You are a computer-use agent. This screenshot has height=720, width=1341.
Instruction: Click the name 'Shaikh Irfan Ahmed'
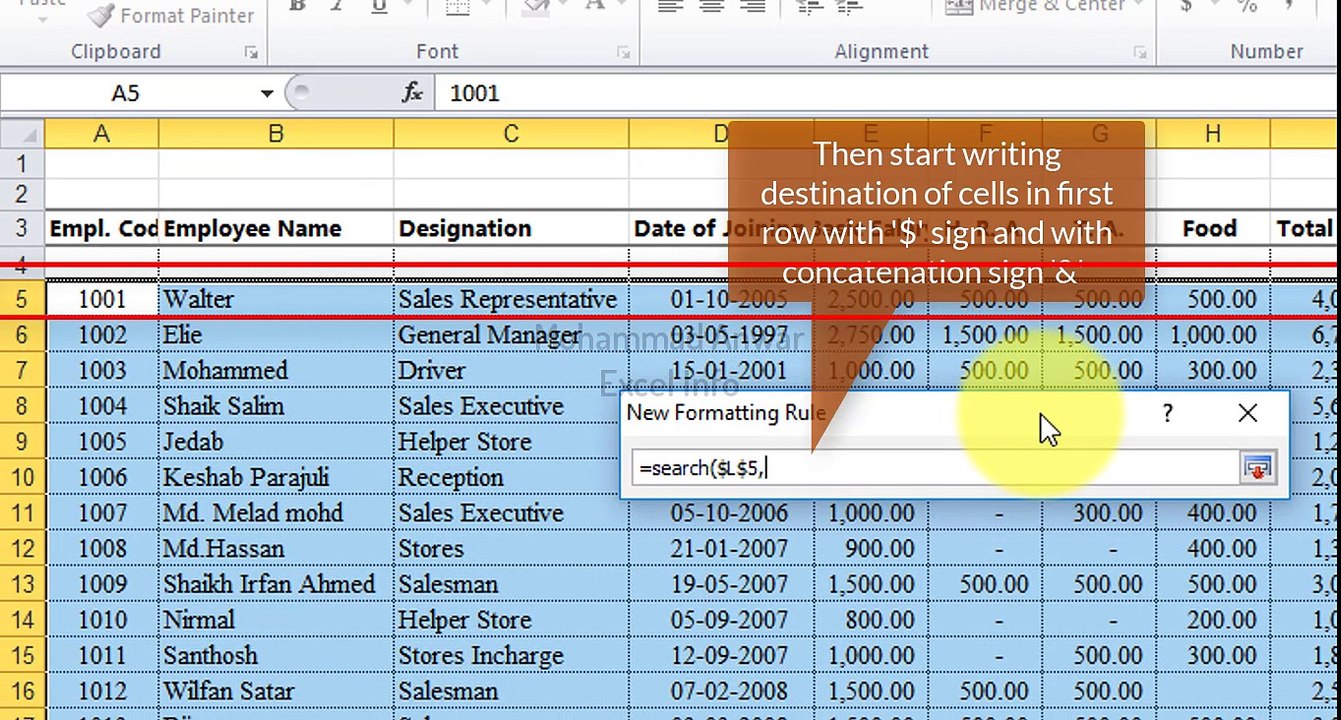(269, 584)
